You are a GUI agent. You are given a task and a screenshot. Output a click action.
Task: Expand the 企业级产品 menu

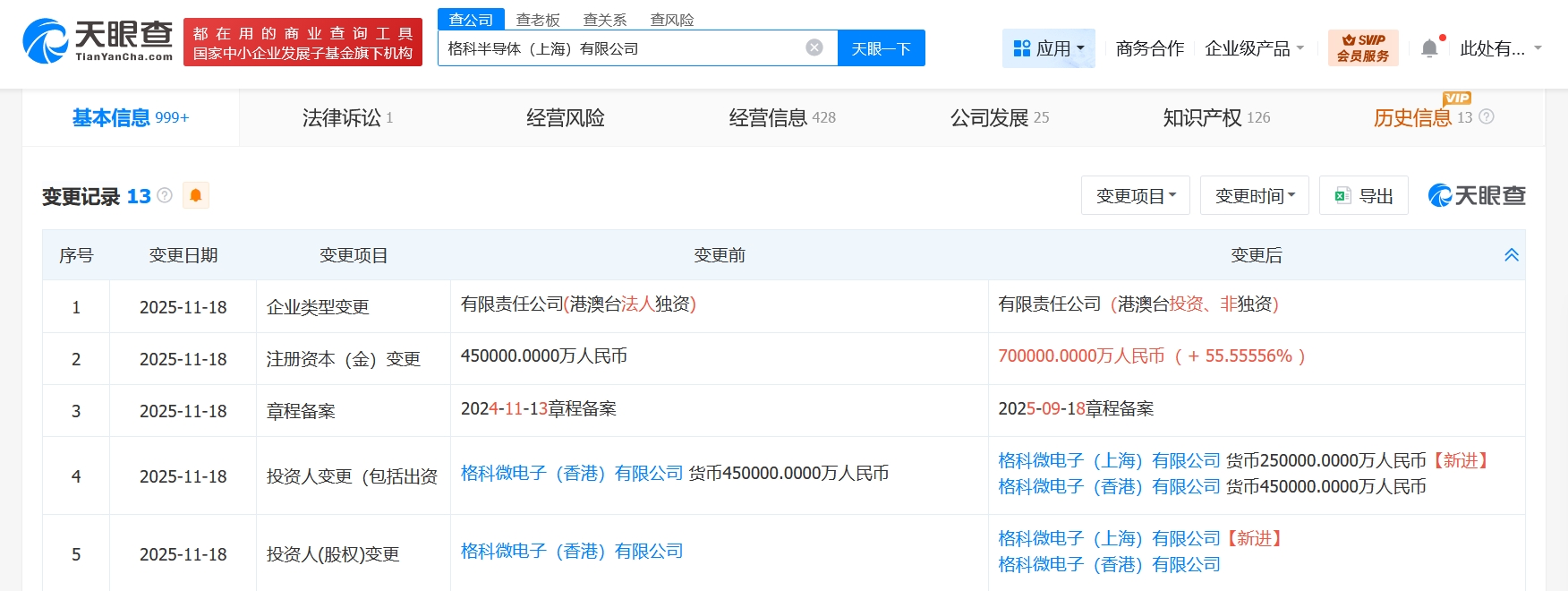[1254, 48]
